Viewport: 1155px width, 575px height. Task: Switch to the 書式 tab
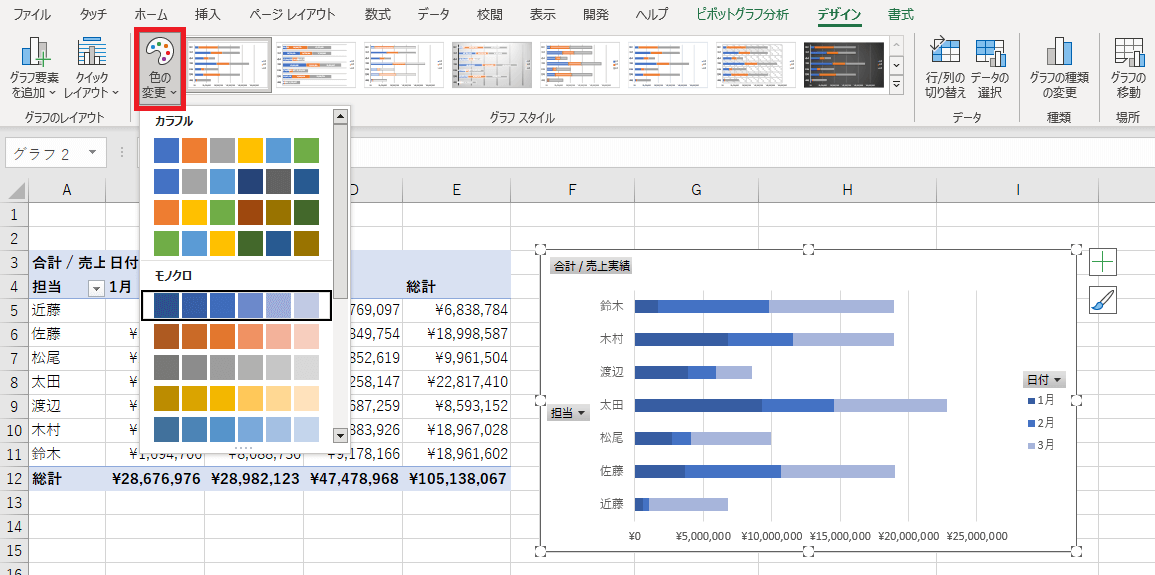point(900,15)
